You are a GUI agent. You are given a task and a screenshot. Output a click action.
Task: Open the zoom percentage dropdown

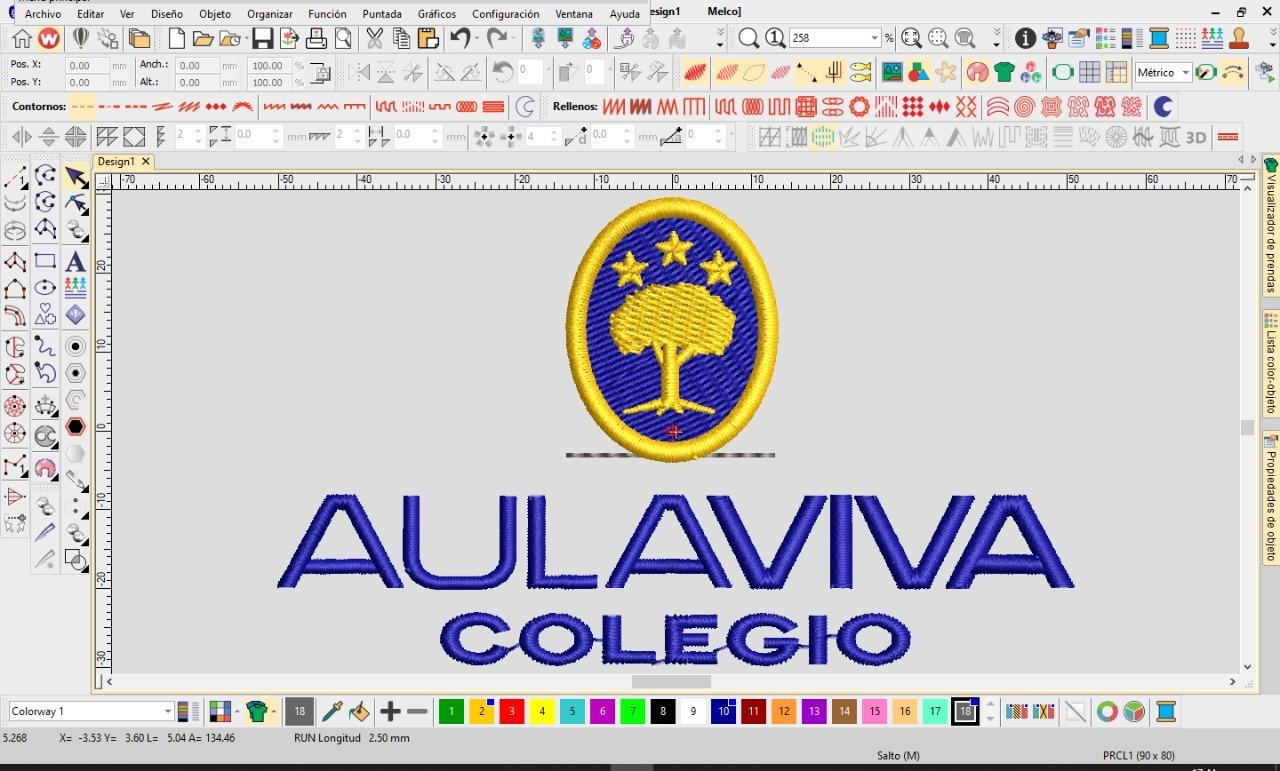pyautogui.click(x=873, y=39)
